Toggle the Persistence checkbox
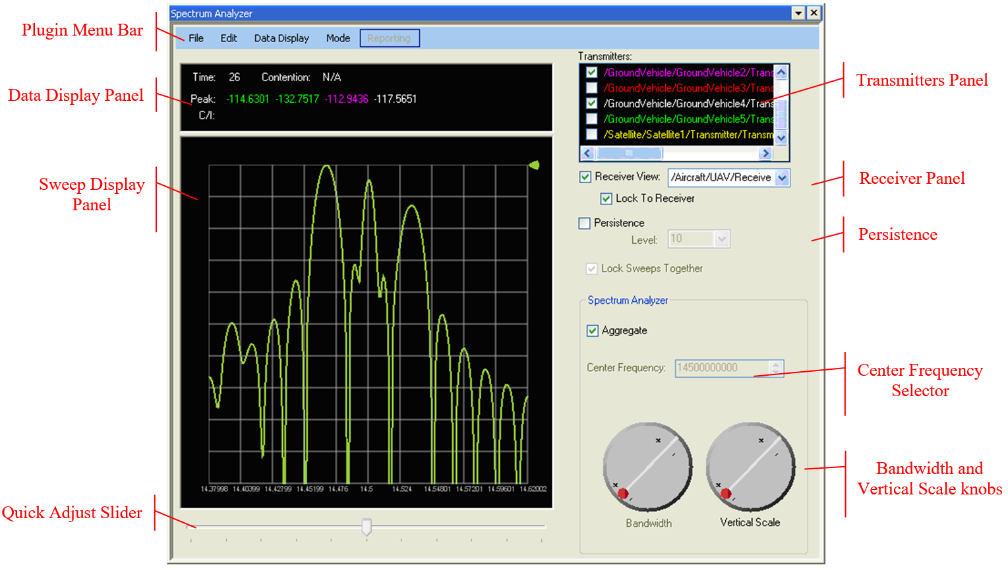1008x570 pixels. coord(585,223)
